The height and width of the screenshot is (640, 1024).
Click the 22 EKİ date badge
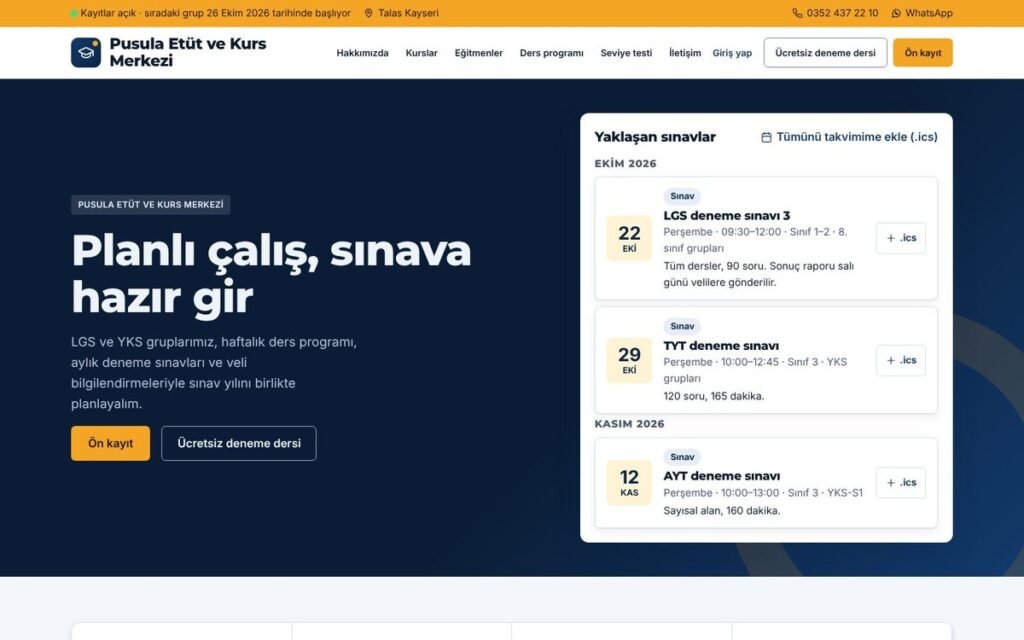coord(629,238)
